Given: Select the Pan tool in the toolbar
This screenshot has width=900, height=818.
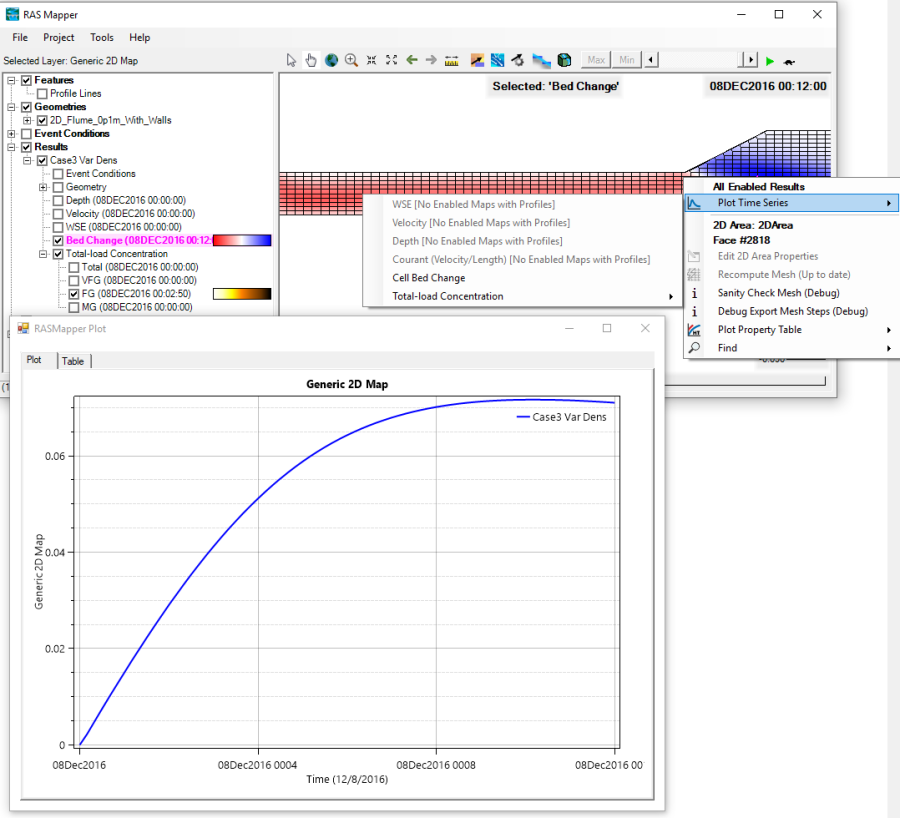Looking at the screenshot, I should [x=310, y=60].
